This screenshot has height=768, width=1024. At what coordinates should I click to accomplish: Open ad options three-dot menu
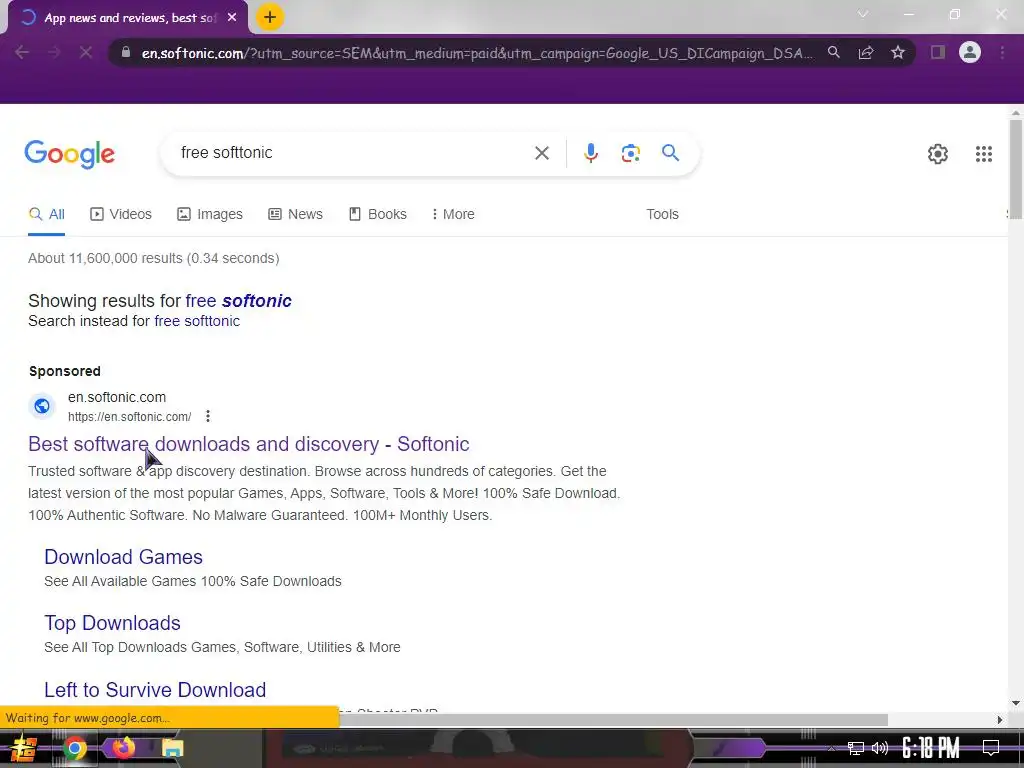[208, 416]
